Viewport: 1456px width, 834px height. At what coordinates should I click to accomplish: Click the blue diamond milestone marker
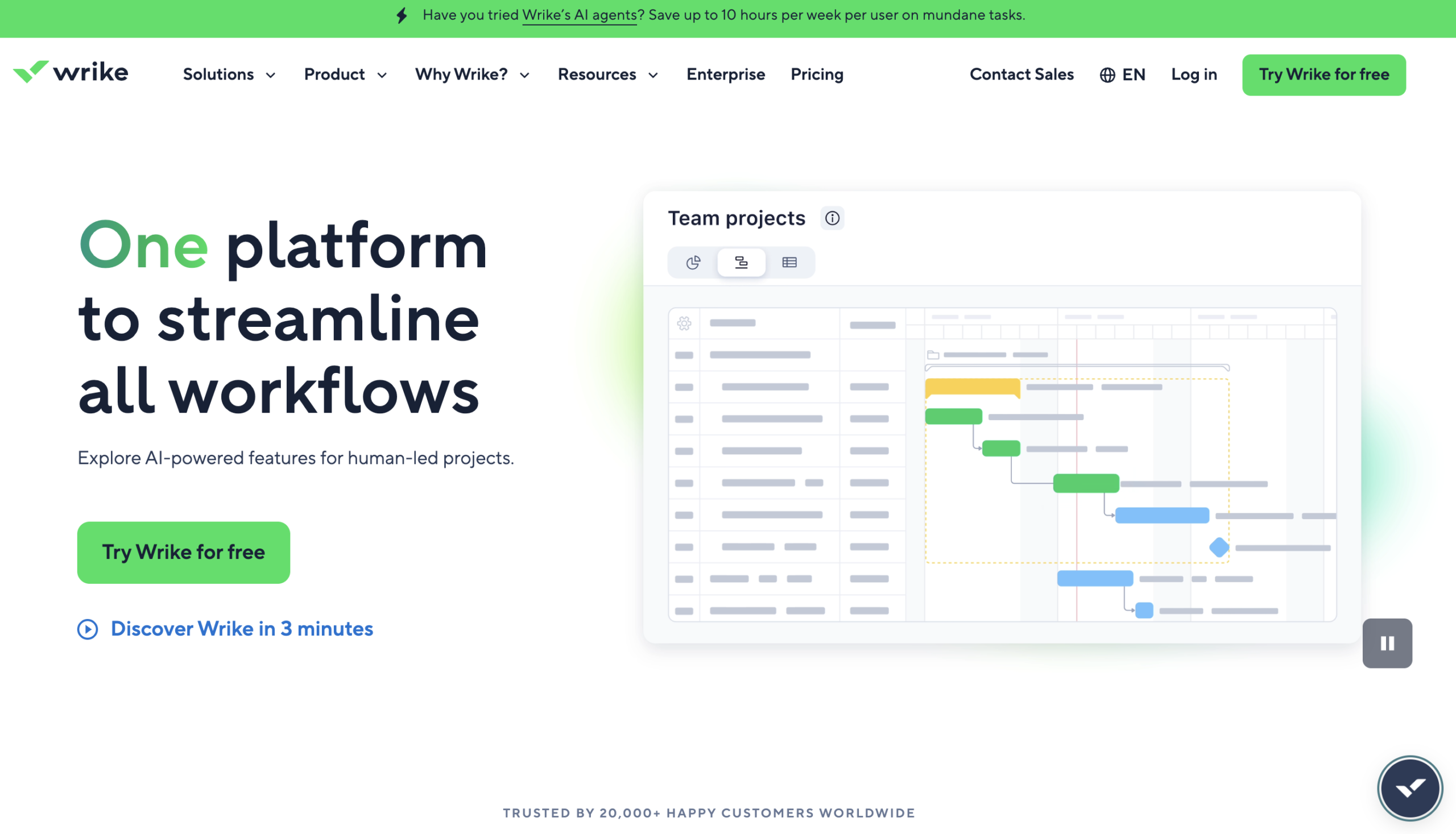click(1219, 547)
